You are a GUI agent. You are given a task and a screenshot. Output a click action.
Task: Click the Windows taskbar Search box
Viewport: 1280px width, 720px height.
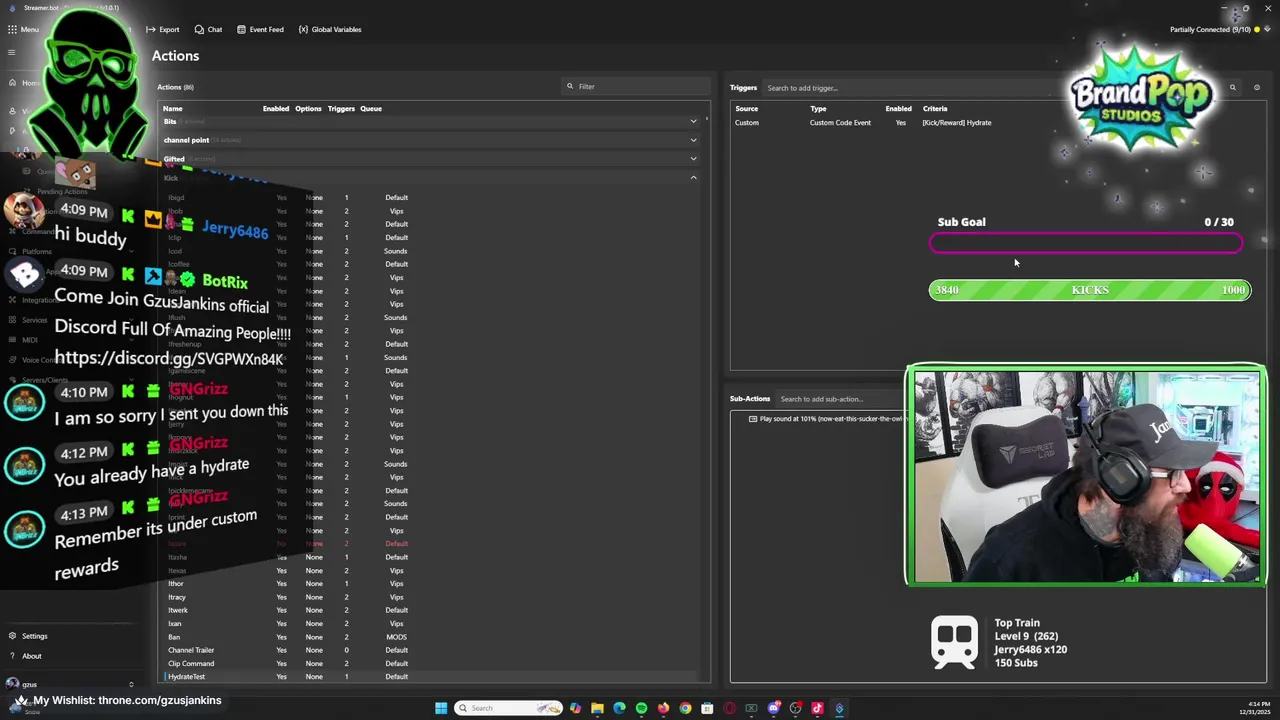pos(508,708)
